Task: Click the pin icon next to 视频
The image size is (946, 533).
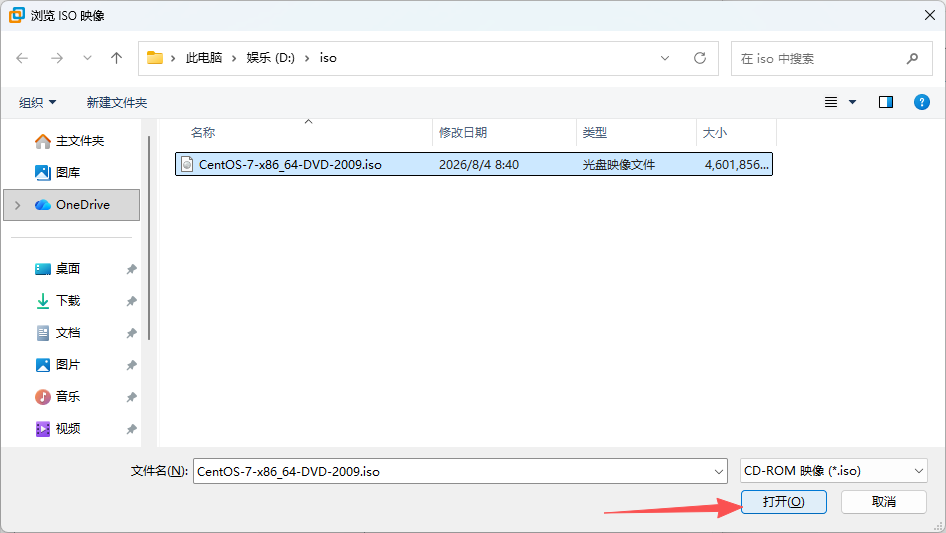Action: pos(131,429)
